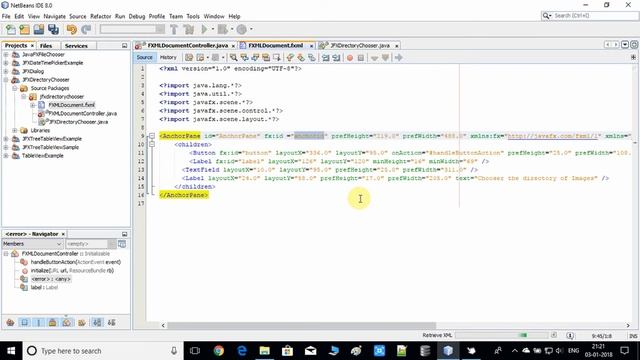
Task: Click the New Project toolbar icon
Action: [24, 29]
